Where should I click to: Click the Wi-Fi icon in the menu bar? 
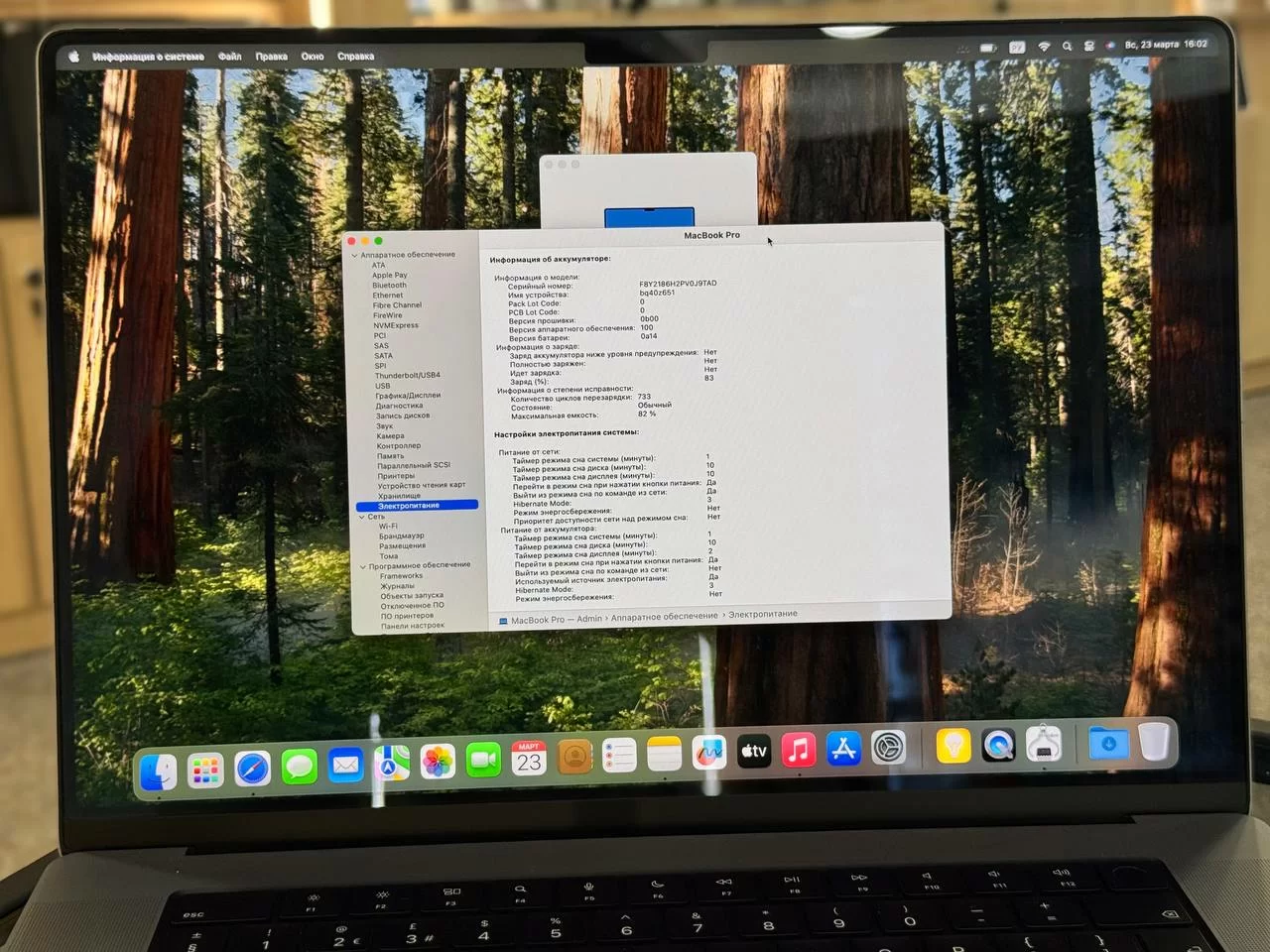click(1043, 46)
